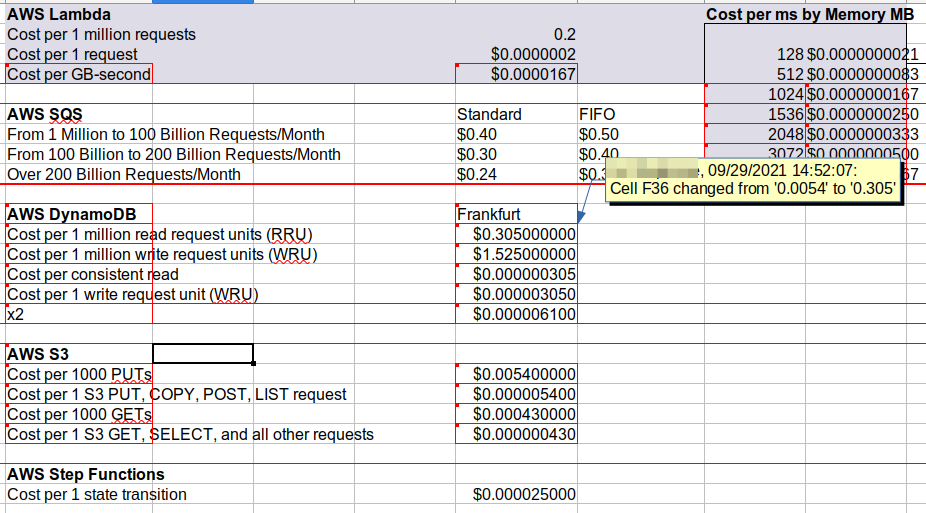Click the FIFO price $0.50 cell
The image size is (926, 513).
641,135
